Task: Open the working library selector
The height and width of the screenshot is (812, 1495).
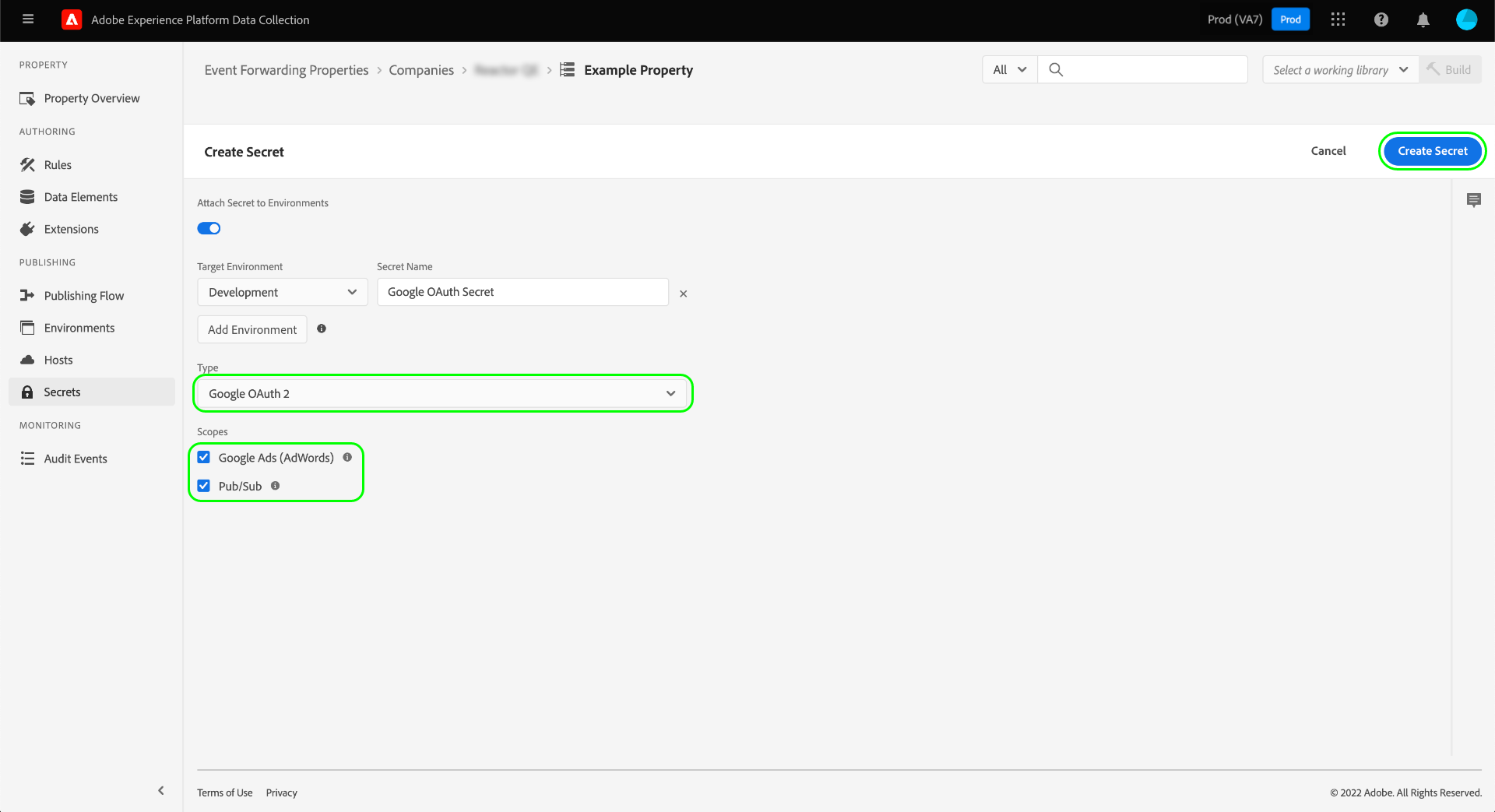Action: (x=1340, y=69)
